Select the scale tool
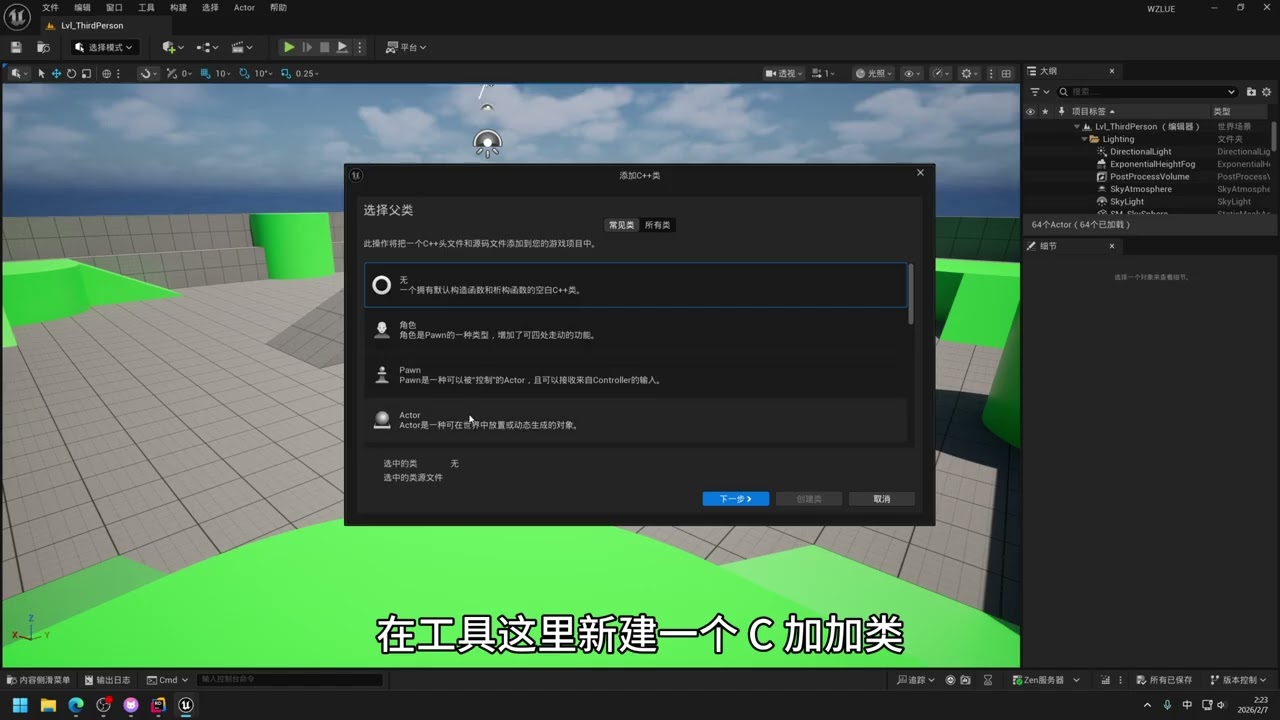Viewport: 1280px width, 720px height. coord(86,73)
